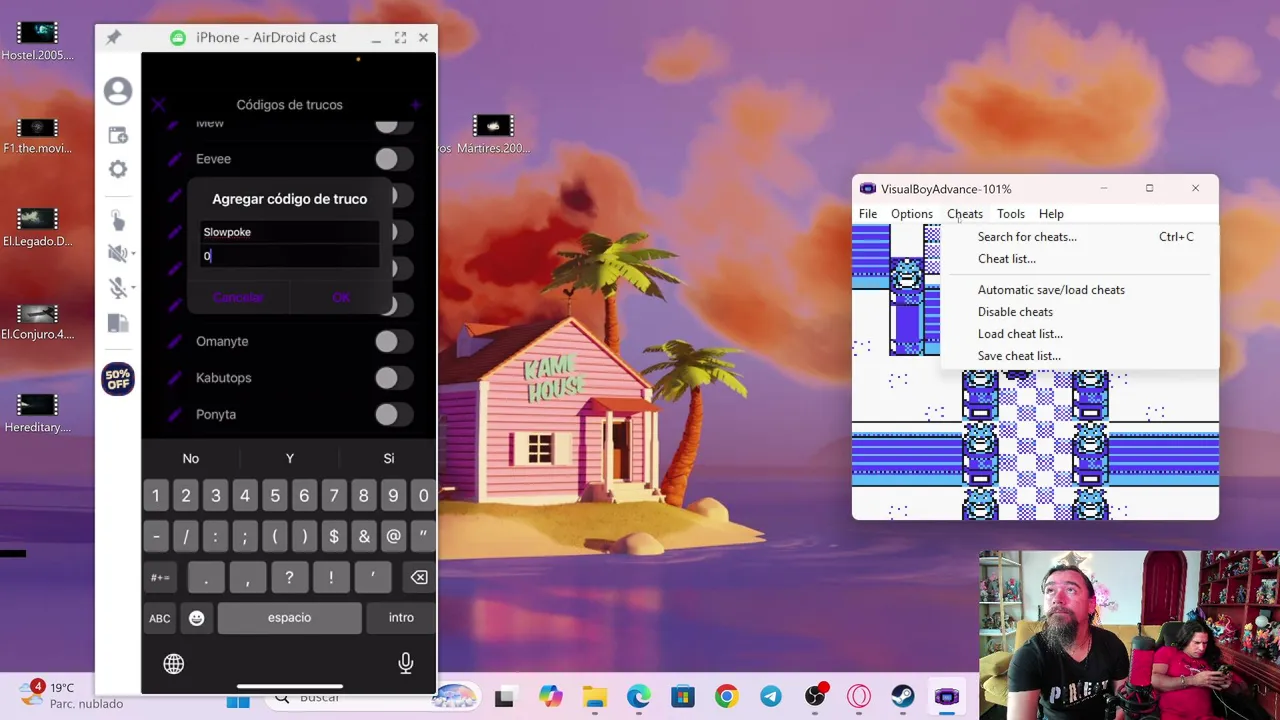Toggle the Ponyta cheat switch
The height and width of the screenshot is (720, 1280).
[x=393, y=414]
